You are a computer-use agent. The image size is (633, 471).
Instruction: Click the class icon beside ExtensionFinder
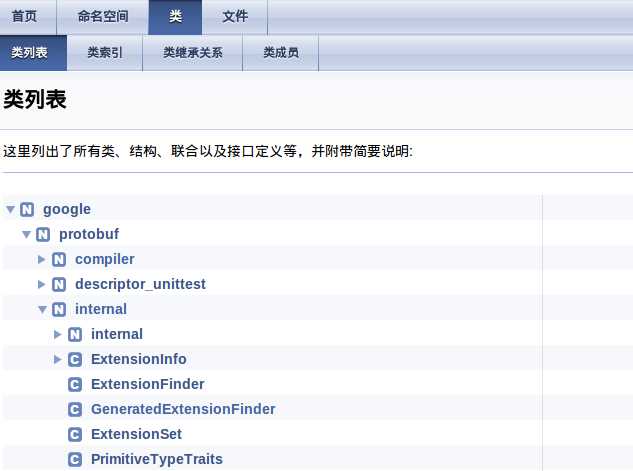coord(75,385)
